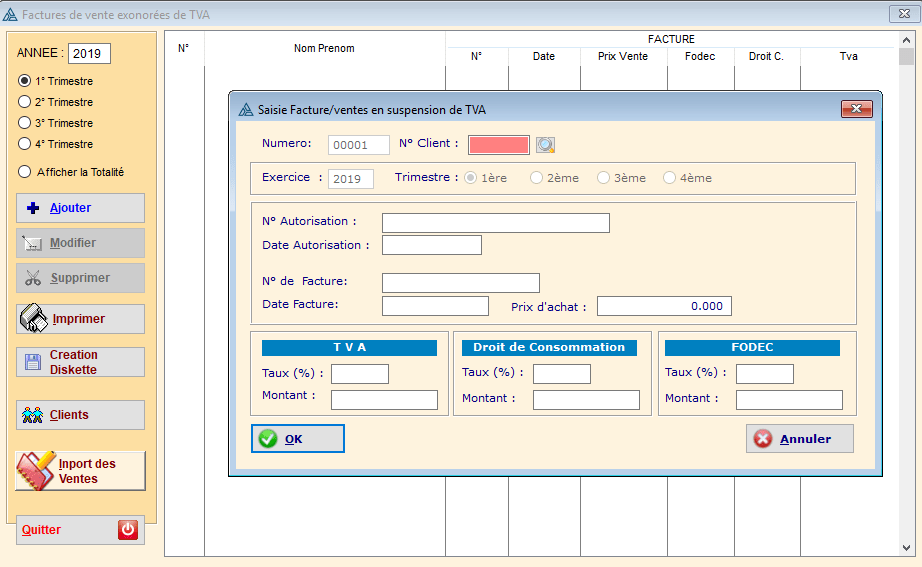Click the Date Facture input field
Viewport: 922px width, 567px height.
click(x=435, y=306)
